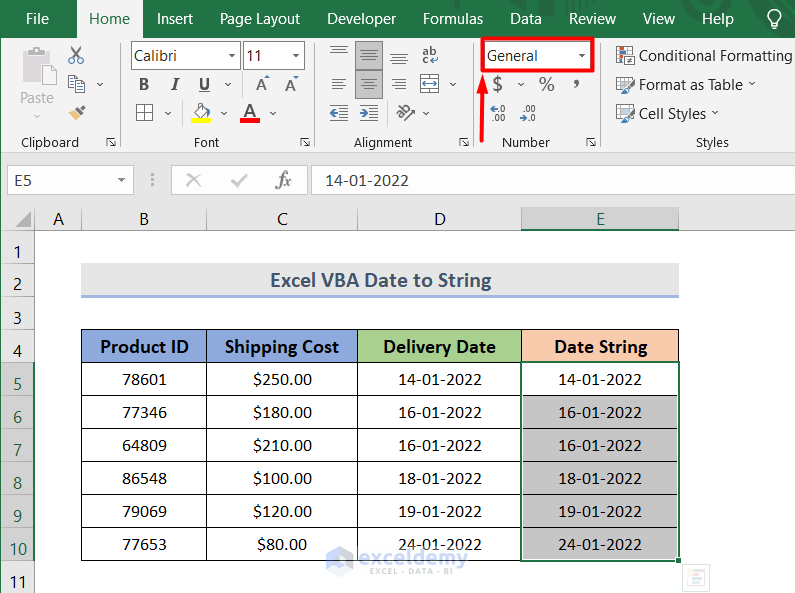Open the Page Layout tab
Image resolution: width=795 pixels, height=593 pixels.
click(x=259, y=19)
